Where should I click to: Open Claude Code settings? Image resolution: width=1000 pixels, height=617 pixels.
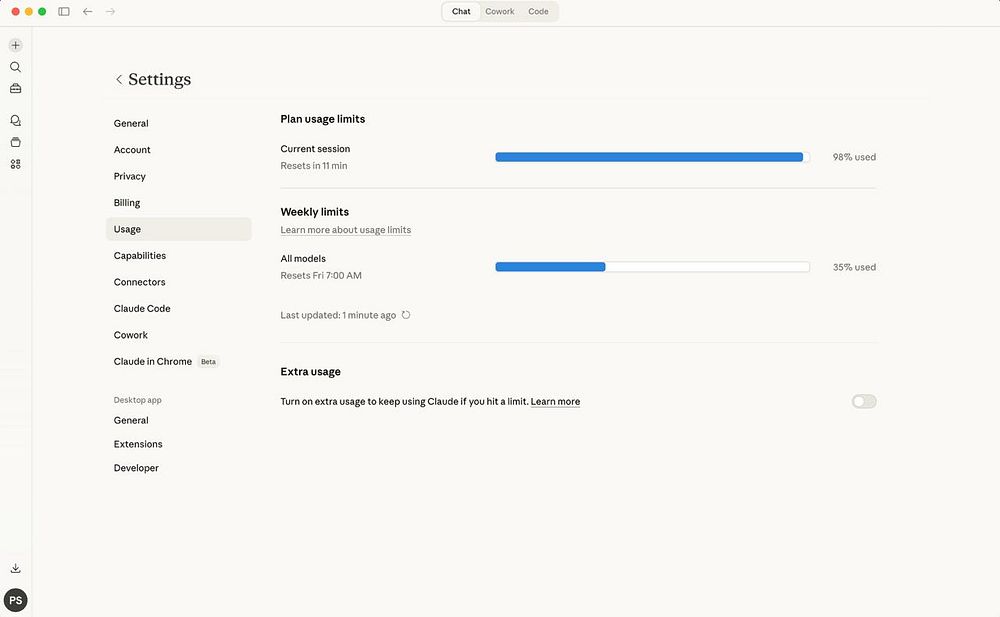pyautogui.click(x=179, y=308)
